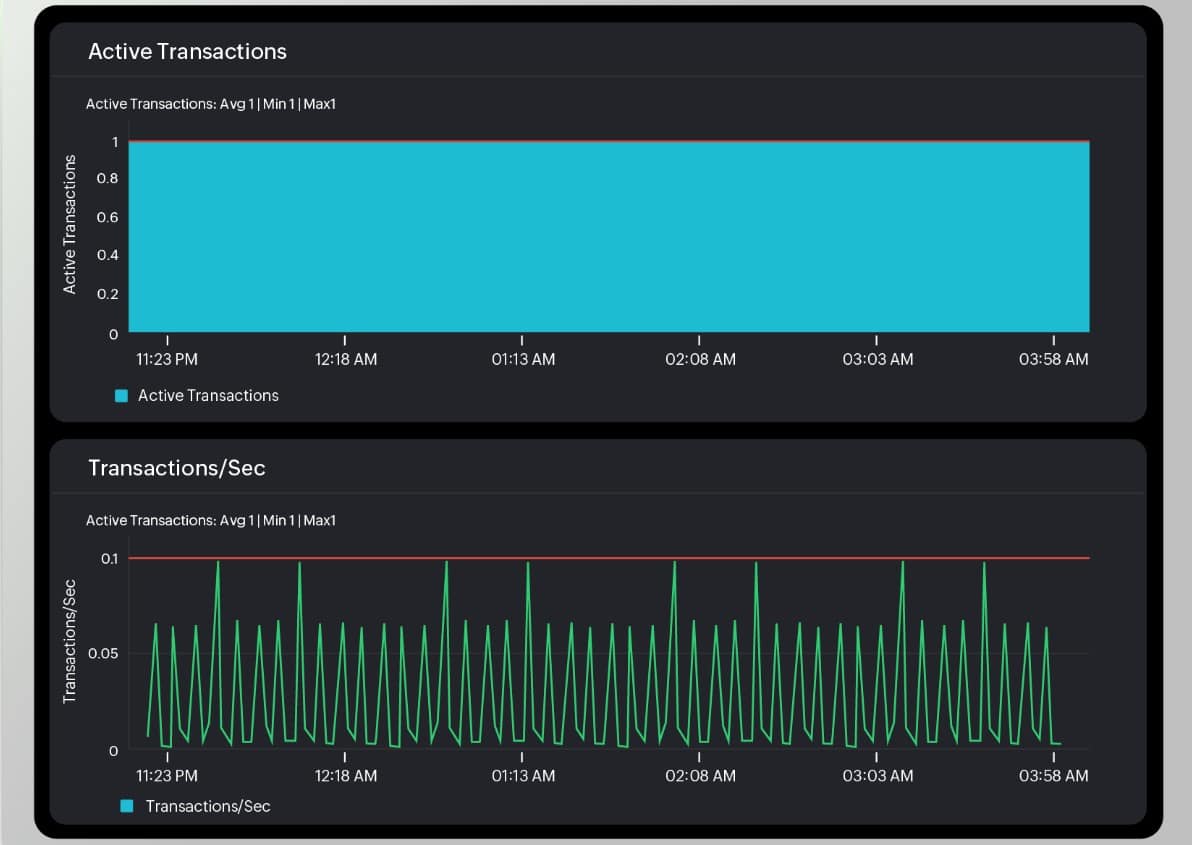Click the 0.6 y-axis value on the Active Transactions chart

107,217
